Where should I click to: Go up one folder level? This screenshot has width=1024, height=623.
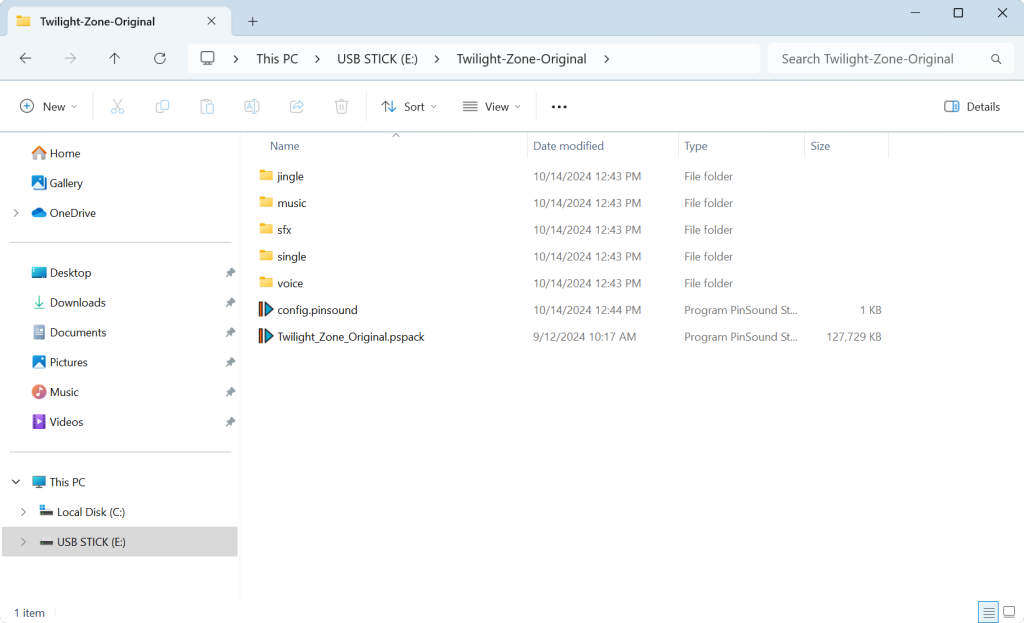[114, 59]
